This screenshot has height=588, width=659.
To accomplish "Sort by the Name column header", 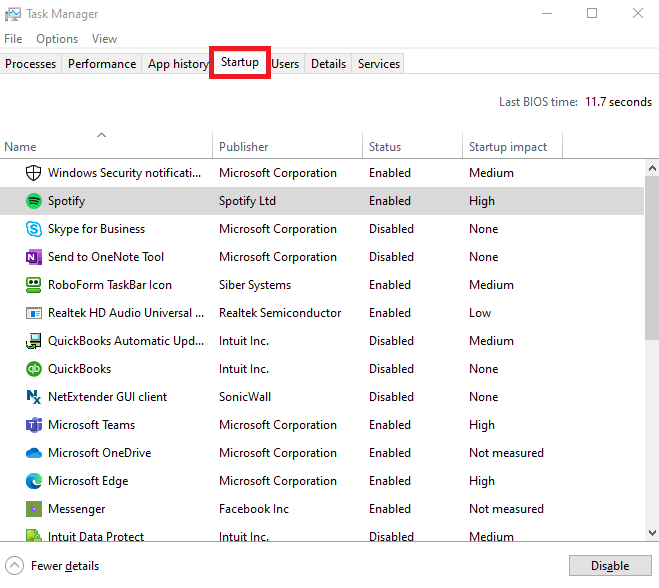I will tap(106, 145).
